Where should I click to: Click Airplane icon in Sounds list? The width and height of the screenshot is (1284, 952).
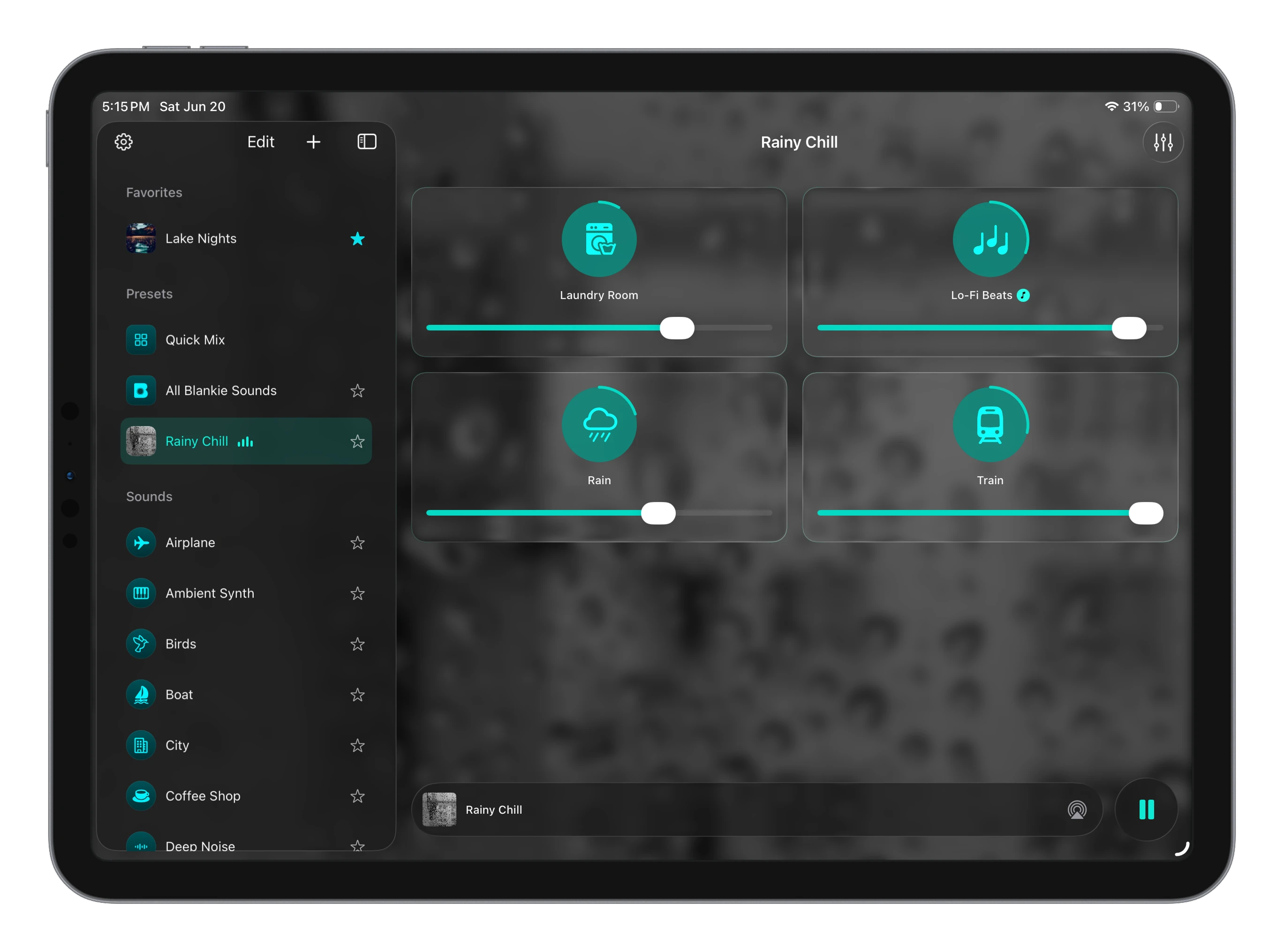pyautogui.click(x=141, y=543)
